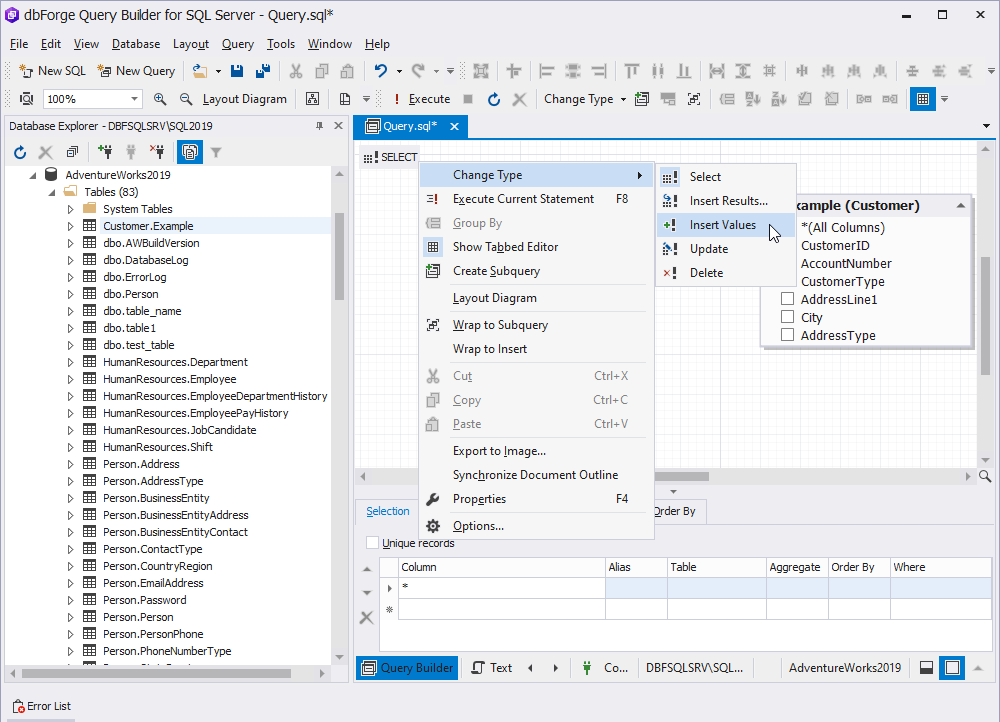Click the Save floppy disk icon
Screen dimensions: 1000x722
[x=237, y=71]
